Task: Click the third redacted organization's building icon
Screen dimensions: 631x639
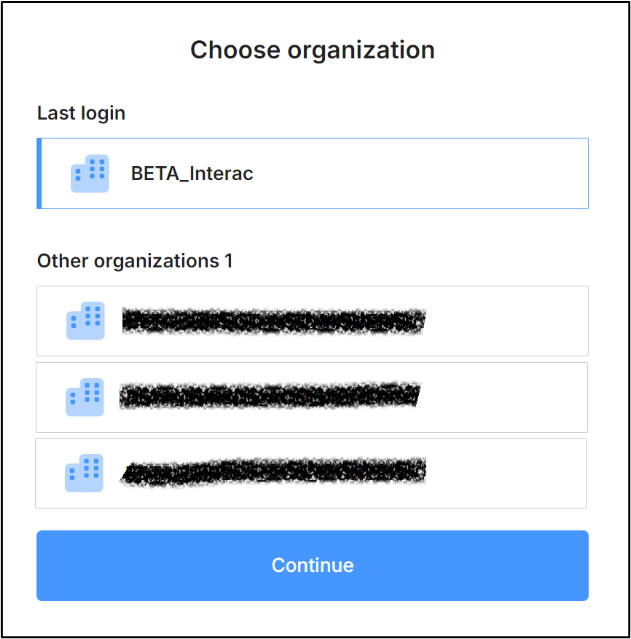Action: click(84, 473)
